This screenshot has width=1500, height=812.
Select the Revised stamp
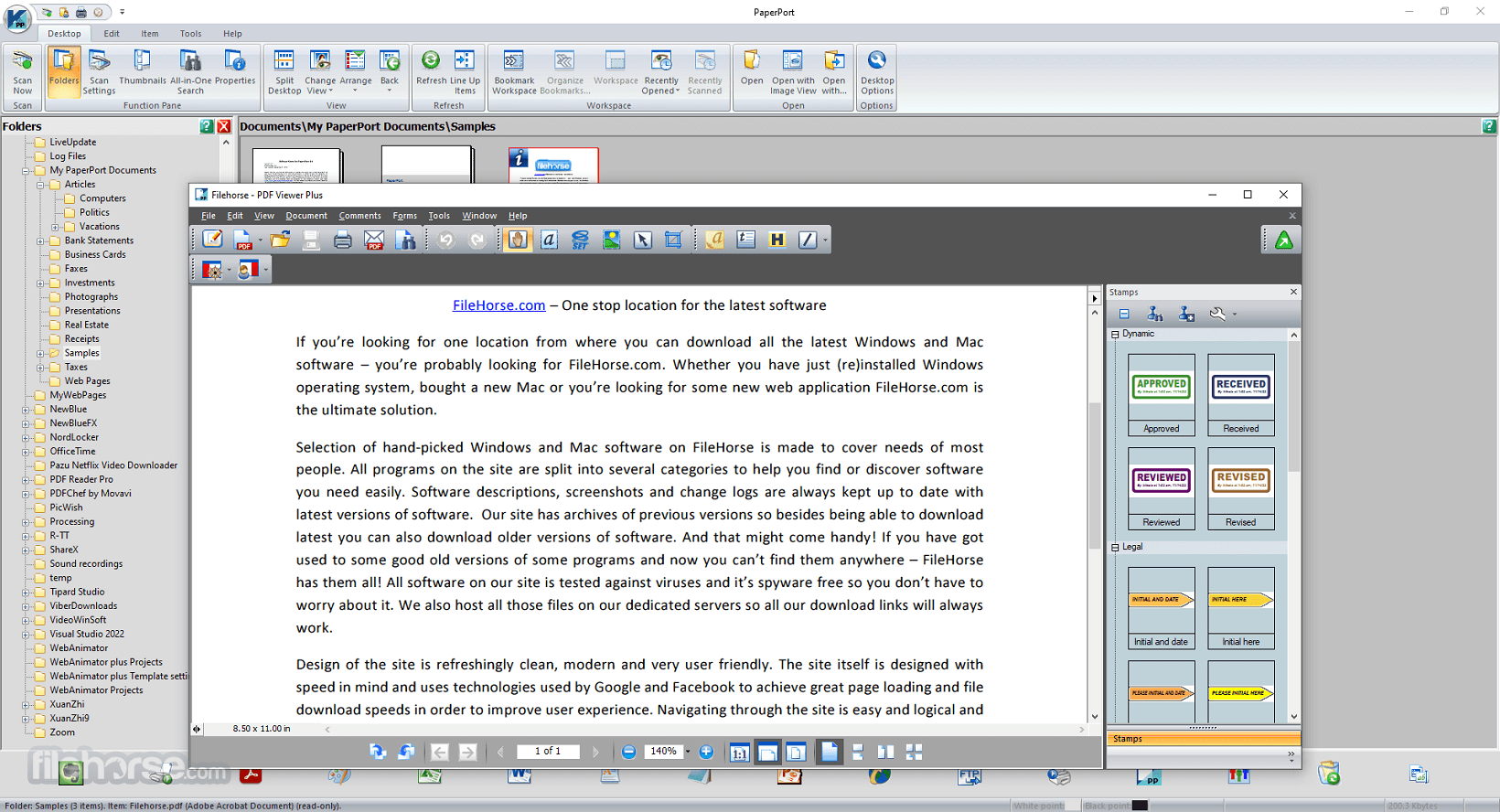coord(1240,488)
